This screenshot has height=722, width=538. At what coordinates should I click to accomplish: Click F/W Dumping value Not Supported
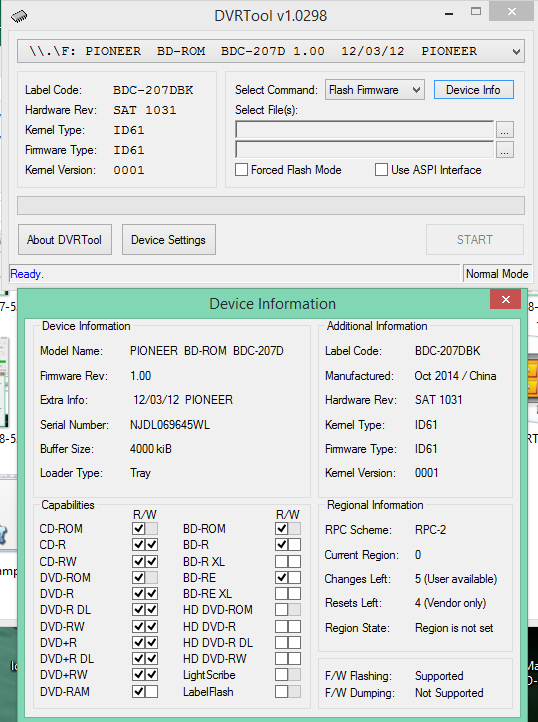coord(449,693)
